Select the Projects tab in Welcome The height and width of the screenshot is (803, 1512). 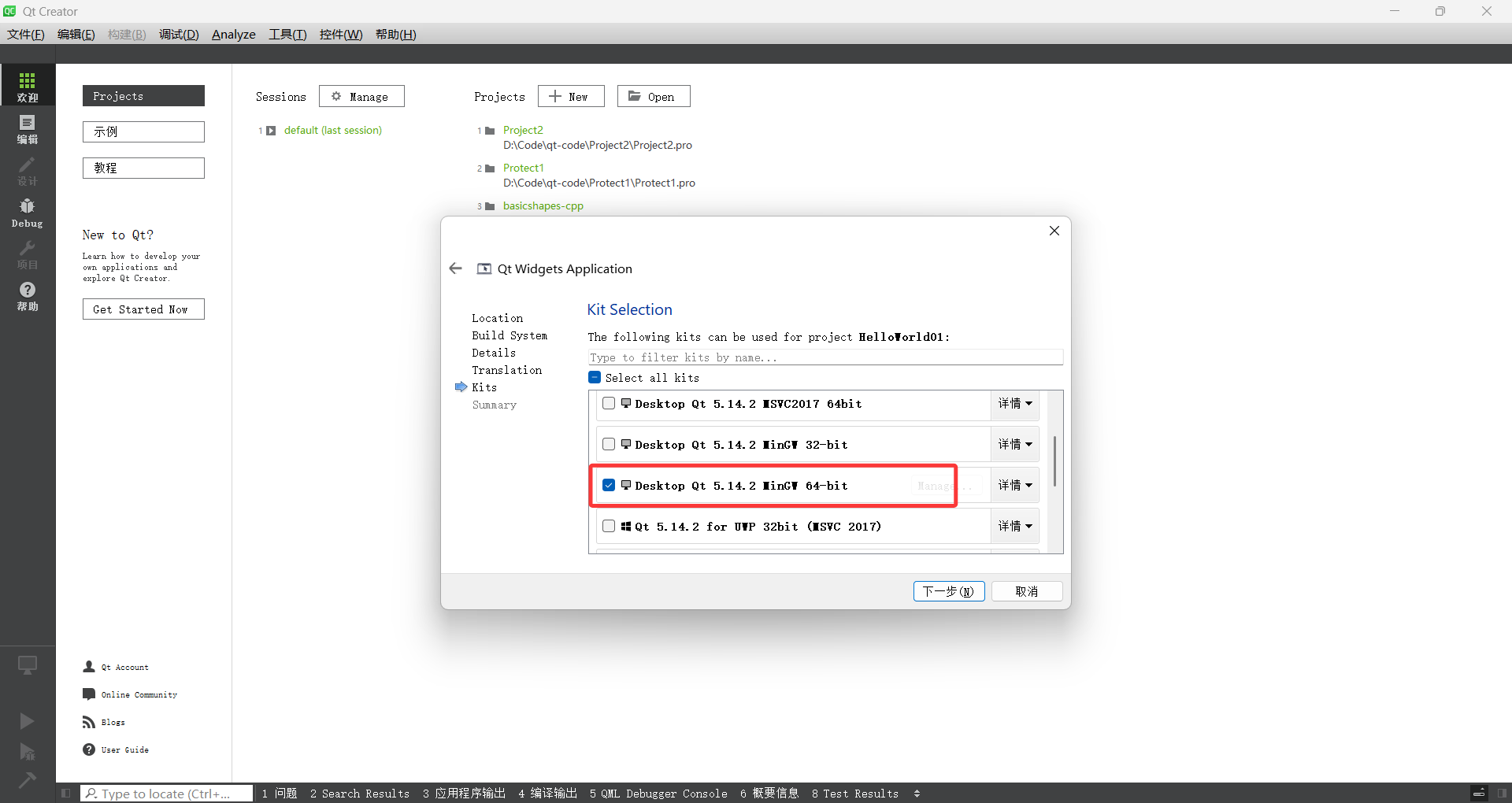(x=143, y=95)
